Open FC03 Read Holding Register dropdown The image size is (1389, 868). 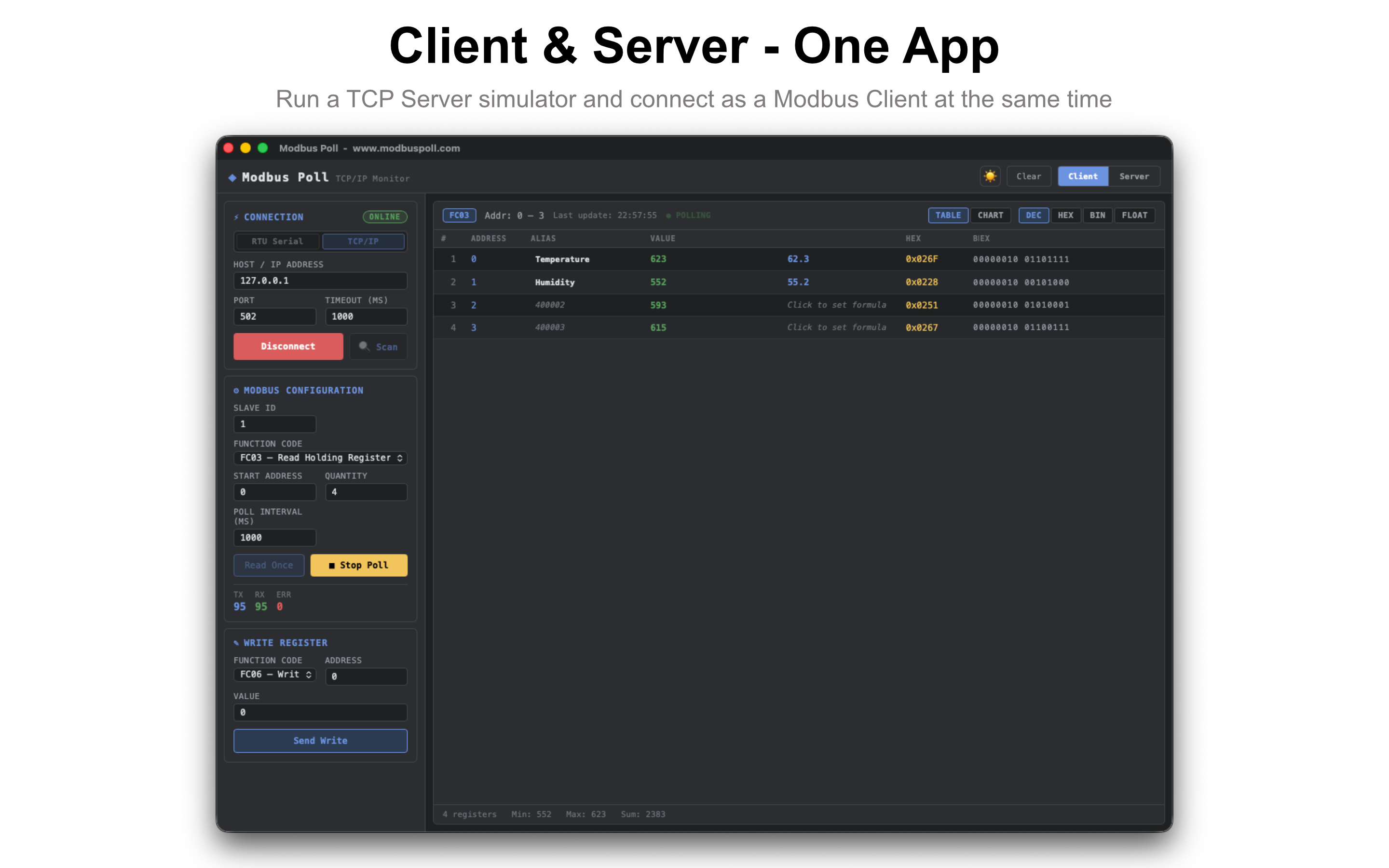click(x=320, y=458)
